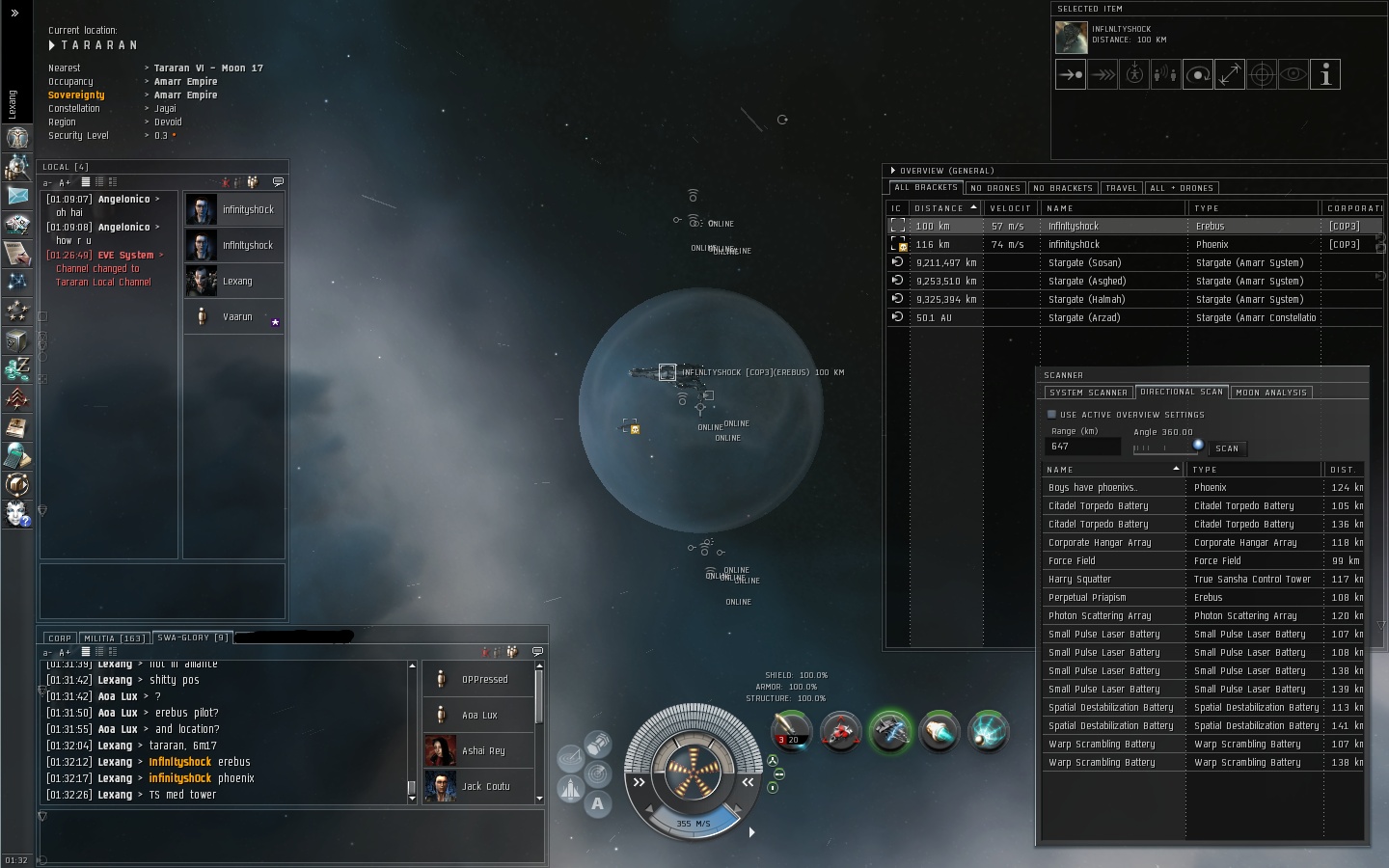Switch chat to the Corp tab

tap(60, 638)
